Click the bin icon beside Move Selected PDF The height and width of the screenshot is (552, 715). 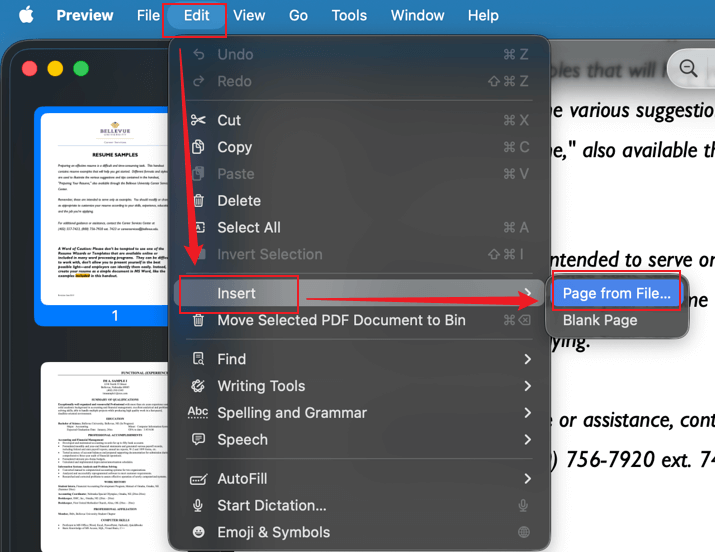point(198,320)
